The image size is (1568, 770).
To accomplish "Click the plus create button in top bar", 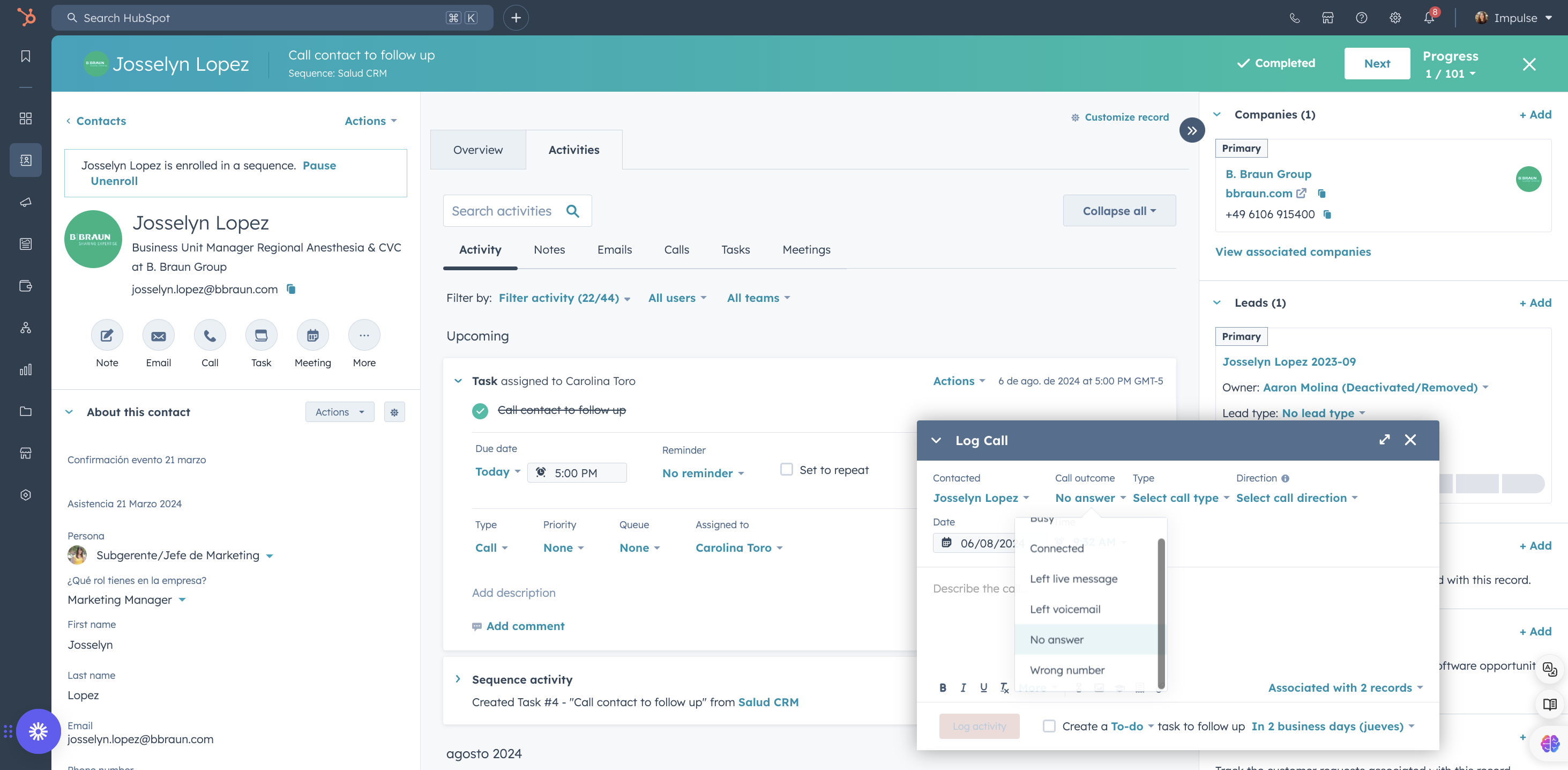I will [516, 18].
